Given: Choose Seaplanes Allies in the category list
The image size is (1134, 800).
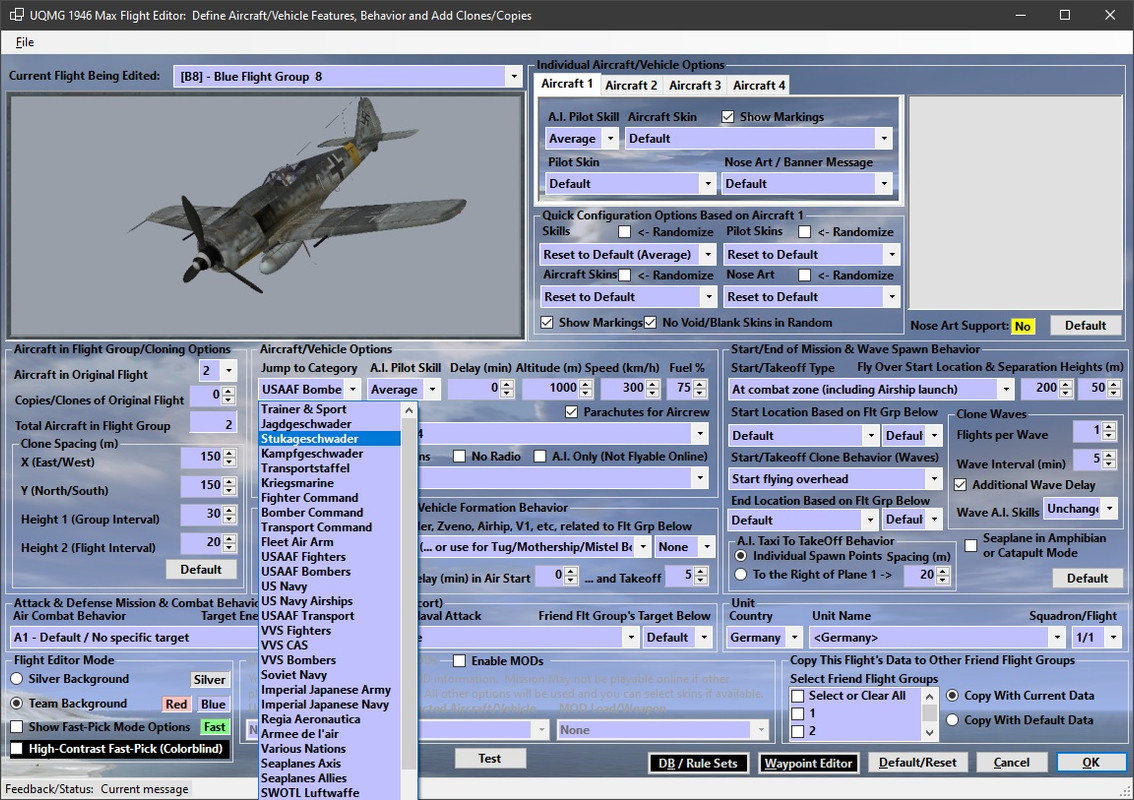Looking at the screenshot, I should 329,778.
